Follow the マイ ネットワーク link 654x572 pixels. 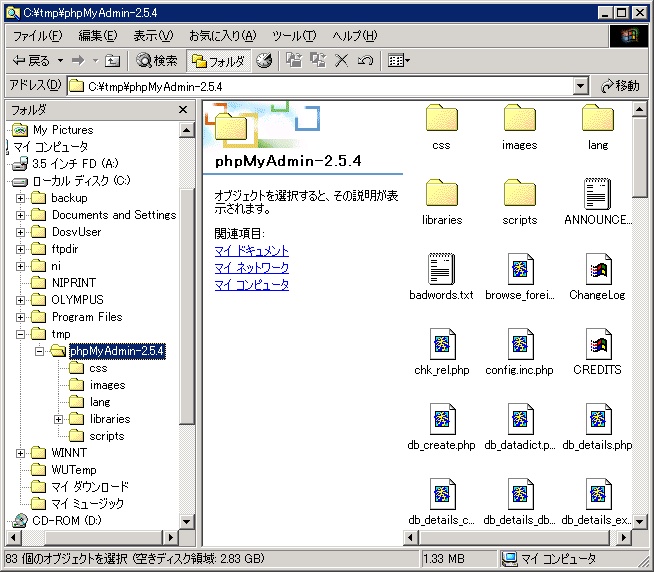[x=252, y=268]
